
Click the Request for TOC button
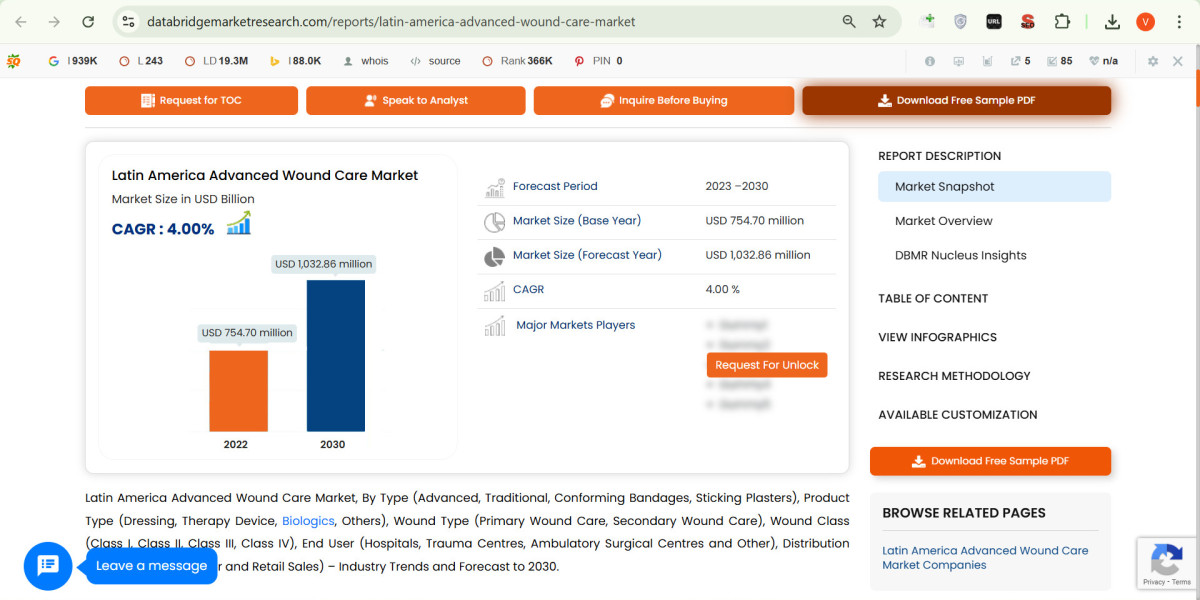coord(191,100)
